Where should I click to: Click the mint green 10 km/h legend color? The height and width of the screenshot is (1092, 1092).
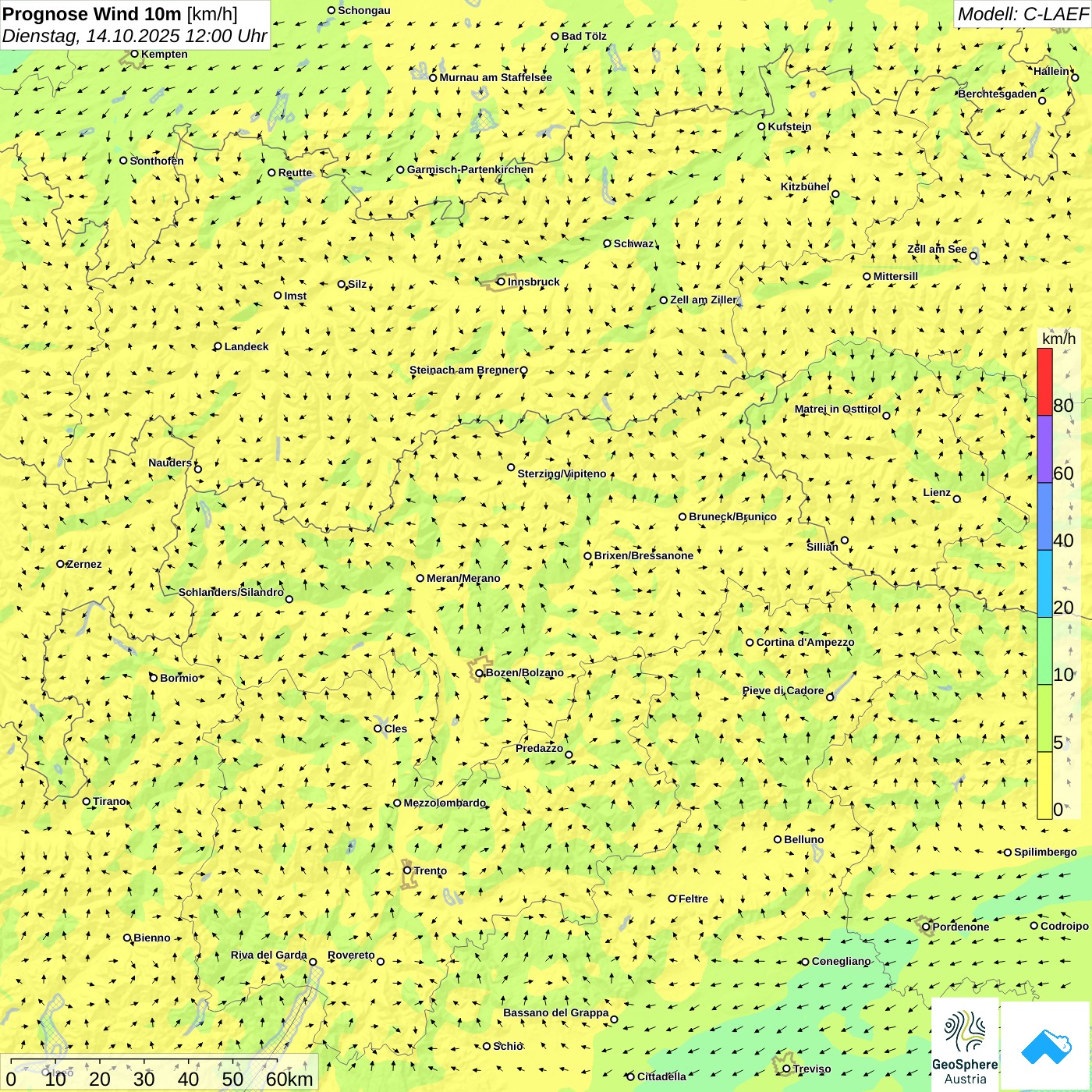point(1044,651)
